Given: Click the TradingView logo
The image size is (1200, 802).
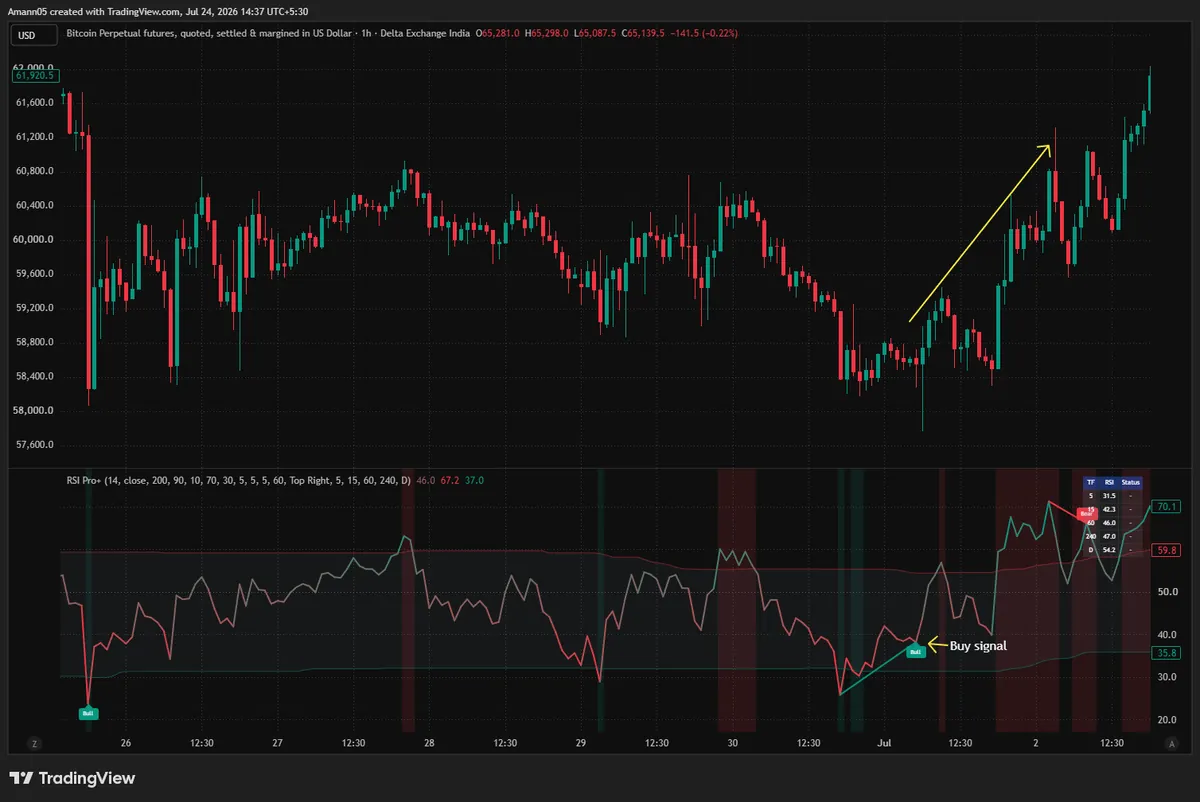Looking at the screenshot, I should coord(72,778).
